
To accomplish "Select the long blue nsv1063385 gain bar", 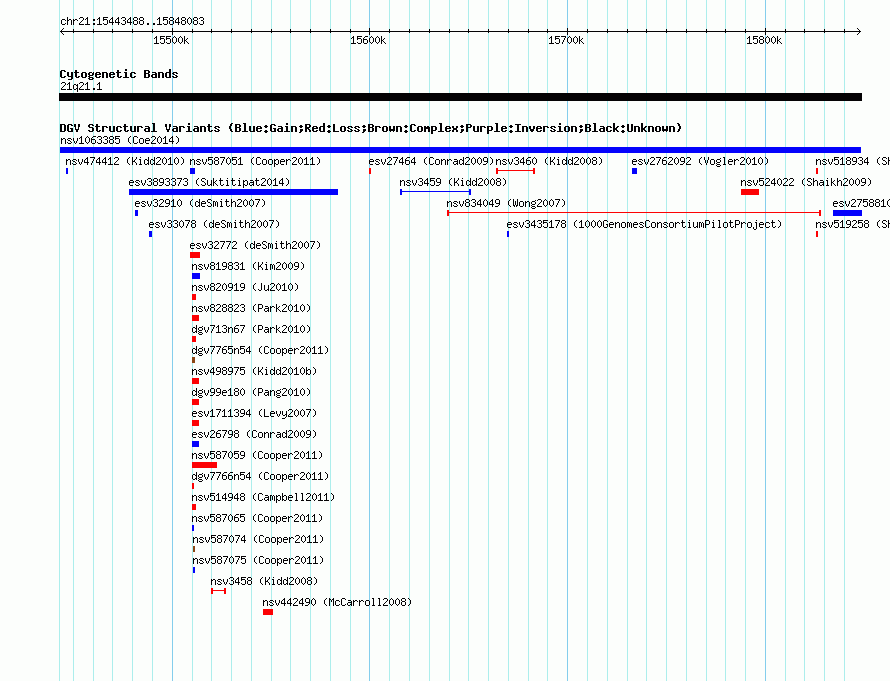I will click(x=460, y=150).
